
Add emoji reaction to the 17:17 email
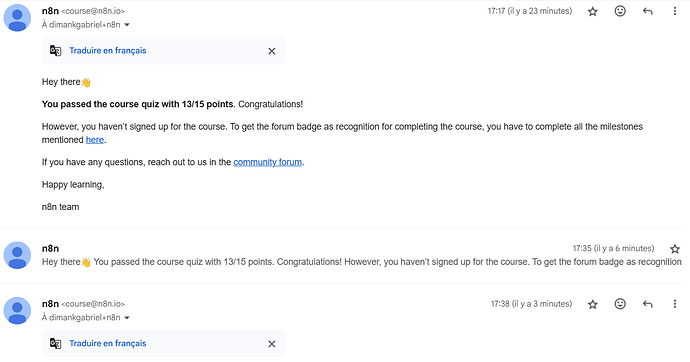tap(620, 11)
